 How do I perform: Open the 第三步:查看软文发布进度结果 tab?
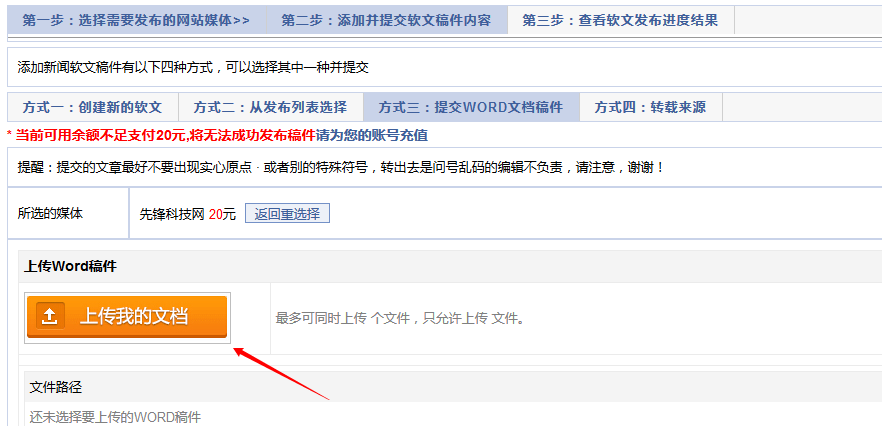pyautogui.click(x=620, y=21)
